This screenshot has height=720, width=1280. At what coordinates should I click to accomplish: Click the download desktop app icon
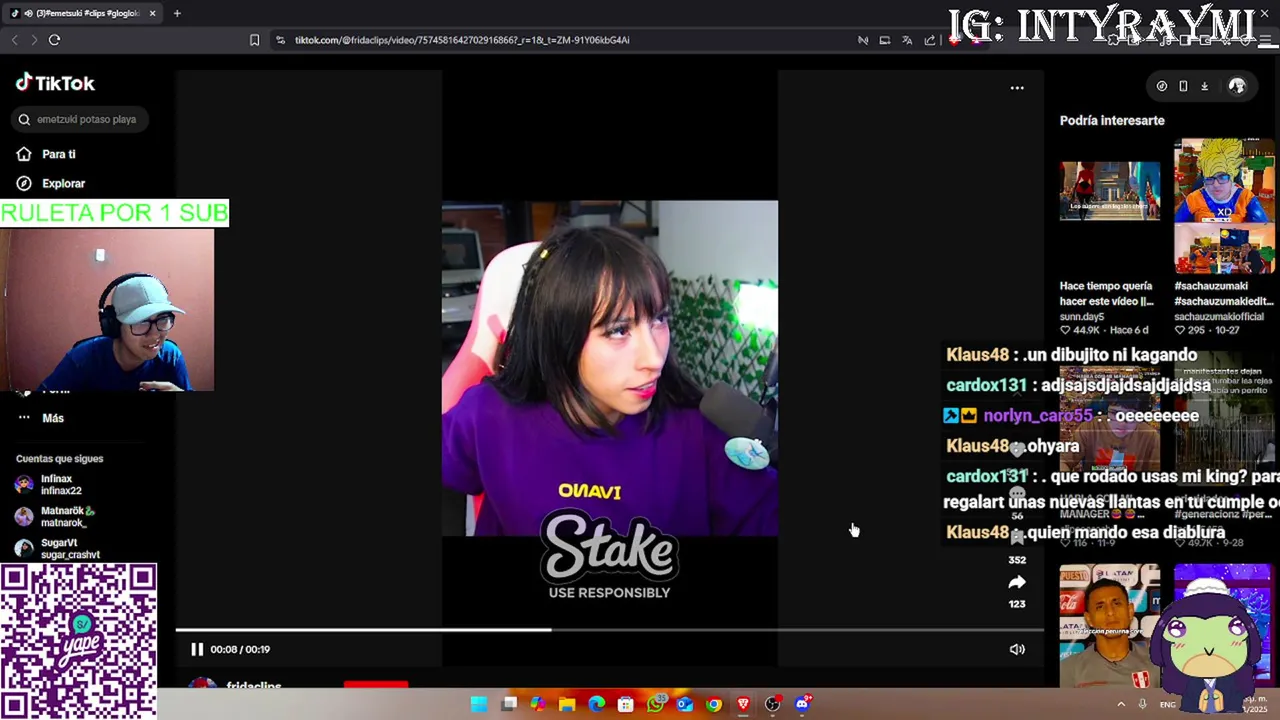(1204, 86)
